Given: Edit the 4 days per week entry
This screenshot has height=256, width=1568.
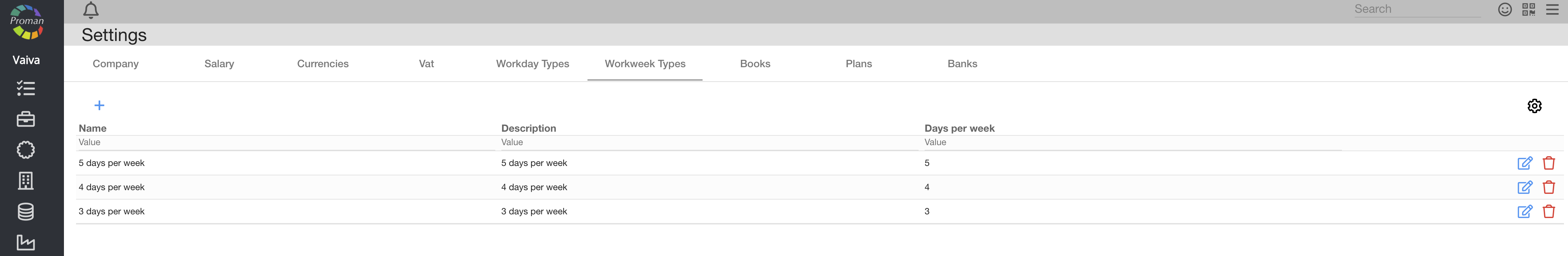Looking at the screenshot, I should (x=1524, y=187).
